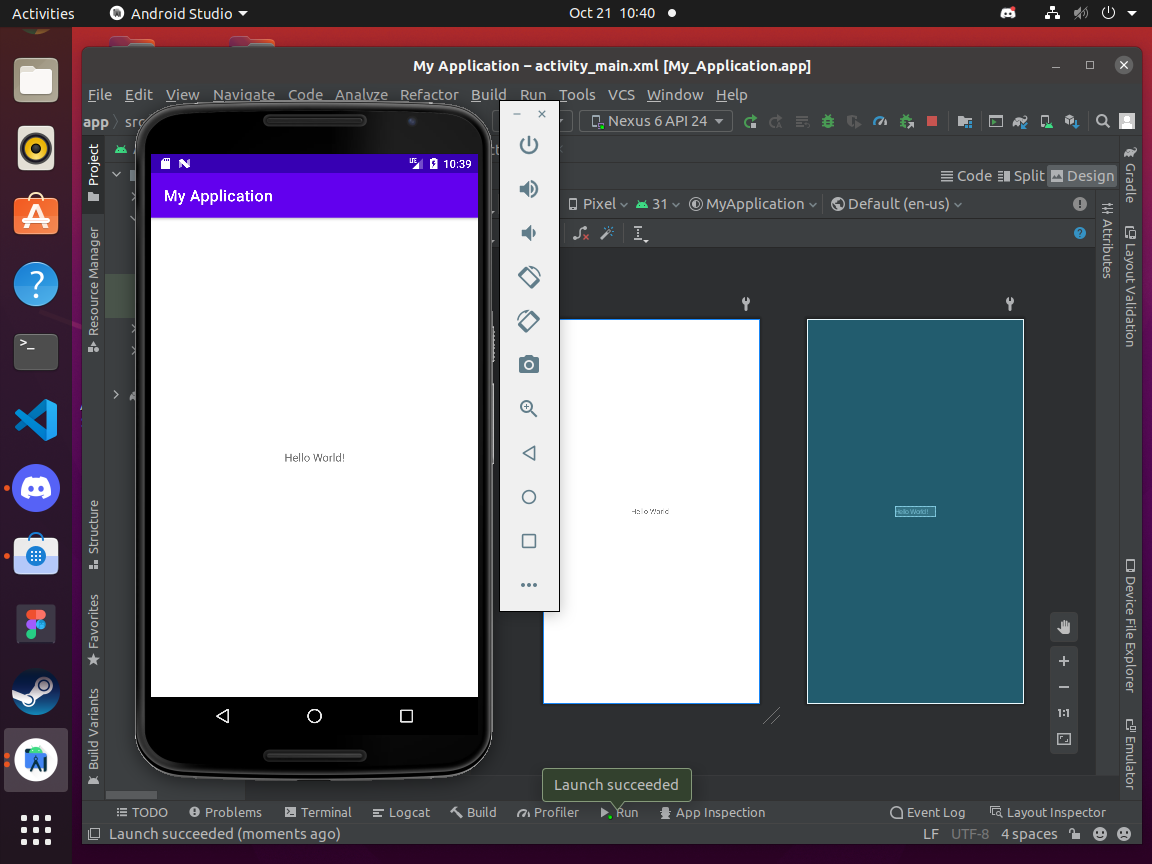Open the SDK Manager icon
Screen dimensions: 1152x864
[x=1072, y=121]
